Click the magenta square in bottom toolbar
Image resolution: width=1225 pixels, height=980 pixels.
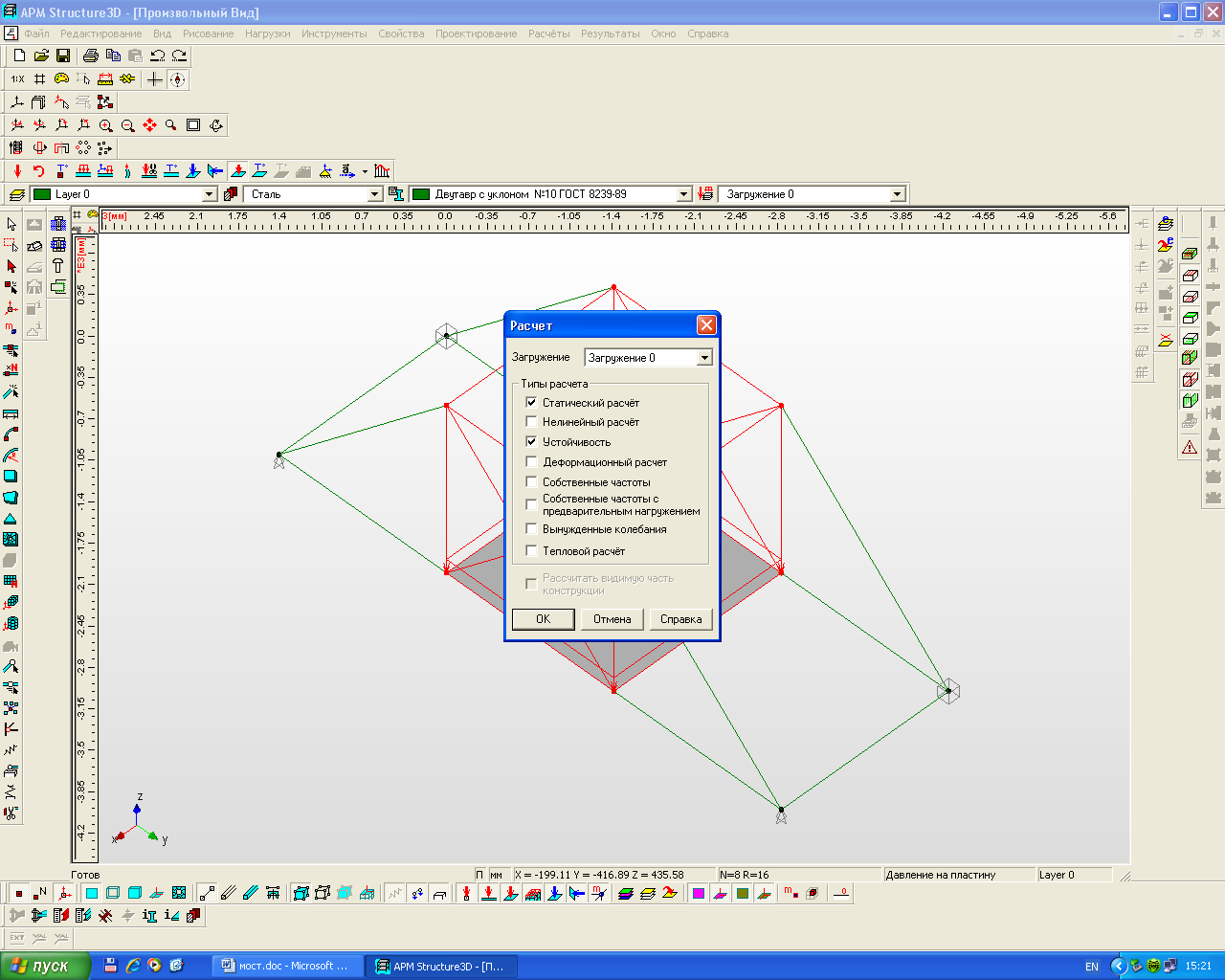[699, 893]
